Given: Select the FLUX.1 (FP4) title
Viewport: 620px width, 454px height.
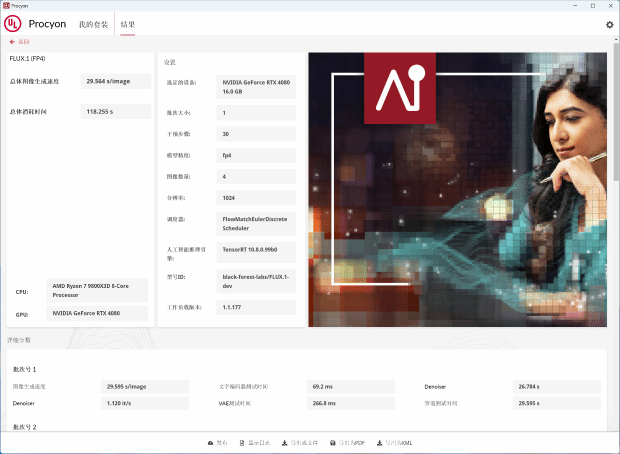Looking at the screenshot, I should (27, 59).
